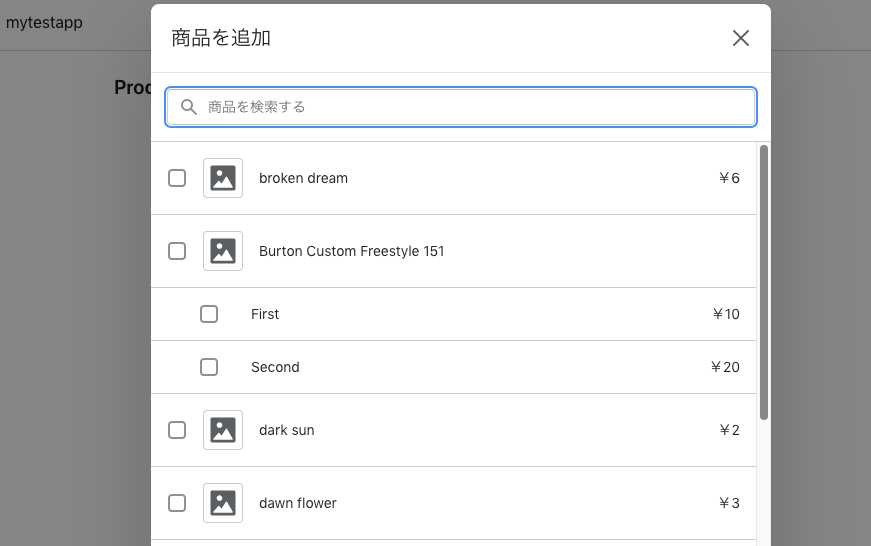
Task: Tick the First variant checkbox
Action: [x=209, y=314]
